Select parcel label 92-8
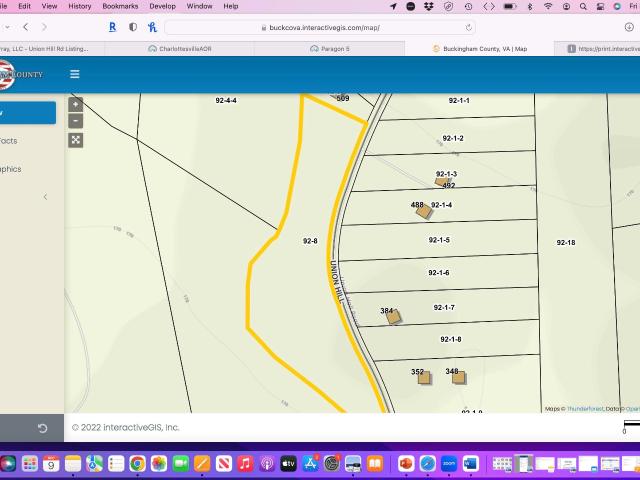The height and width of the screenshot is (480, 640). click(x=310, y=241)
